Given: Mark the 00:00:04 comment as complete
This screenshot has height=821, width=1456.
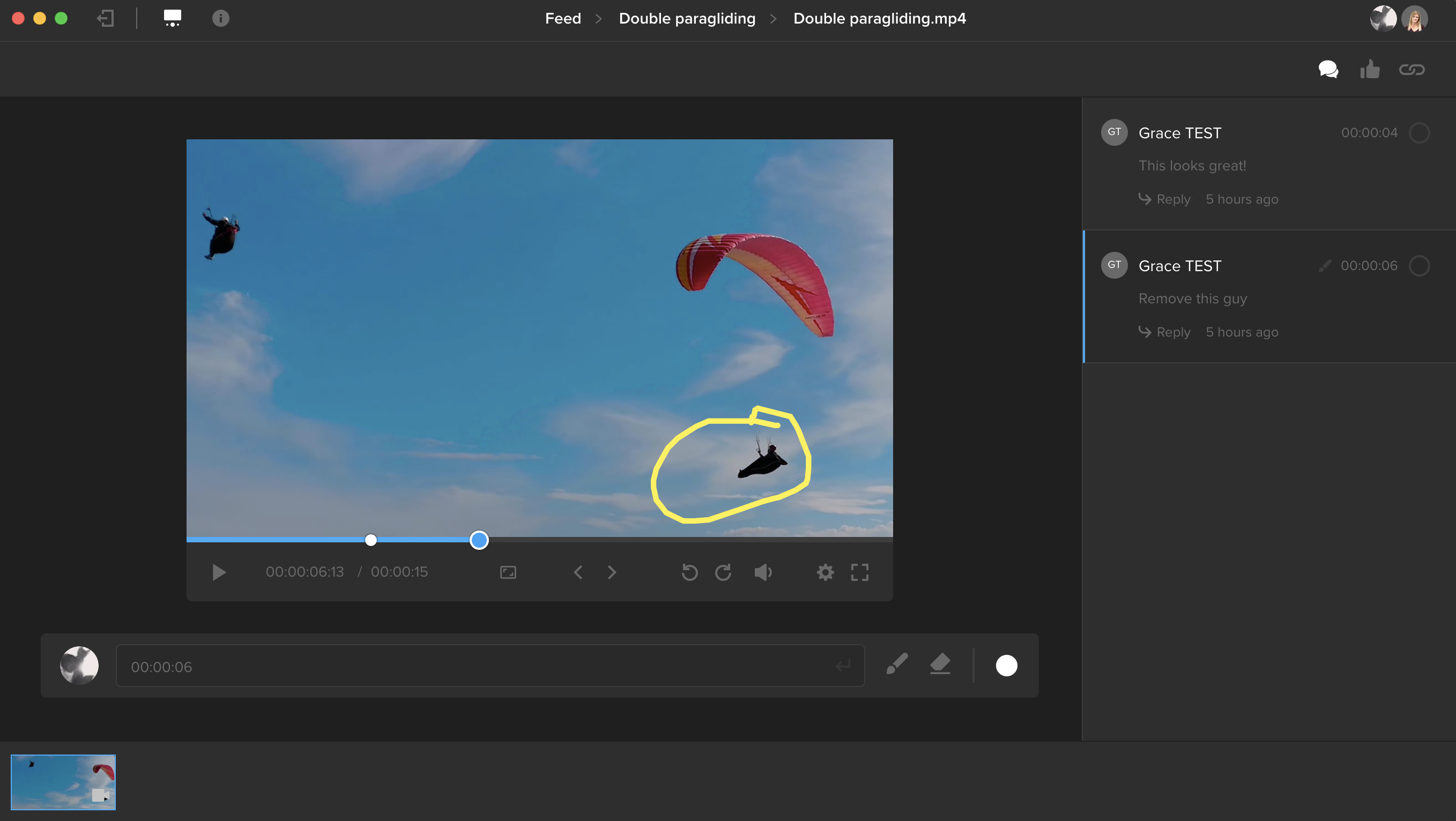Looking at the screenshot, I should [x=1419, y=133].
